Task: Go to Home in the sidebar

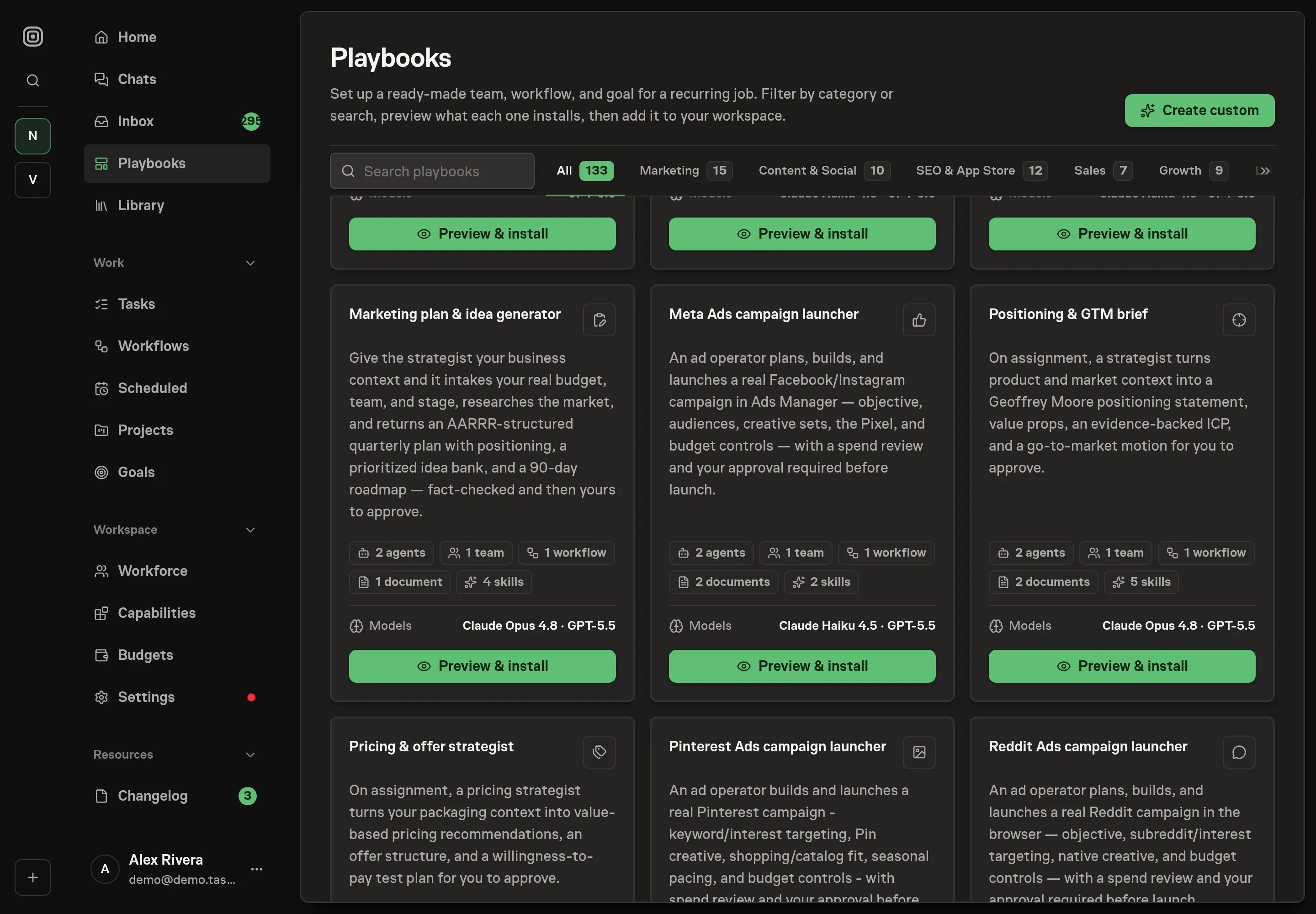Action: point(177,37)
